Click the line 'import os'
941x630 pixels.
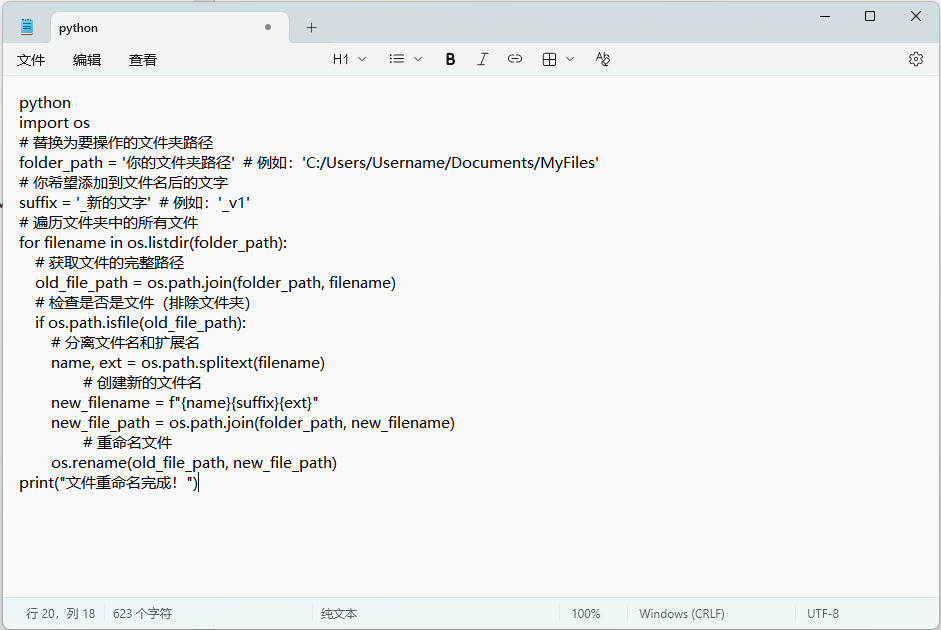click(55, 122)
